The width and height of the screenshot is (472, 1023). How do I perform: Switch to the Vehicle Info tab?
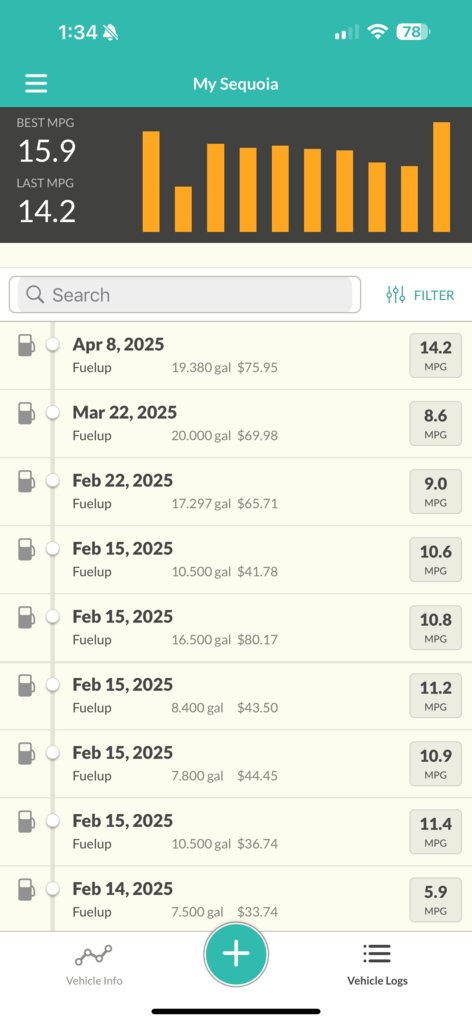[x=93, y=965]
